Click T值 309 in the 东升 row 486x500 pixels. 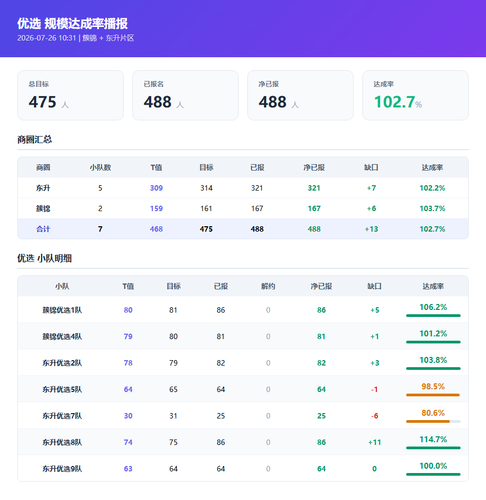click(156, 188)
